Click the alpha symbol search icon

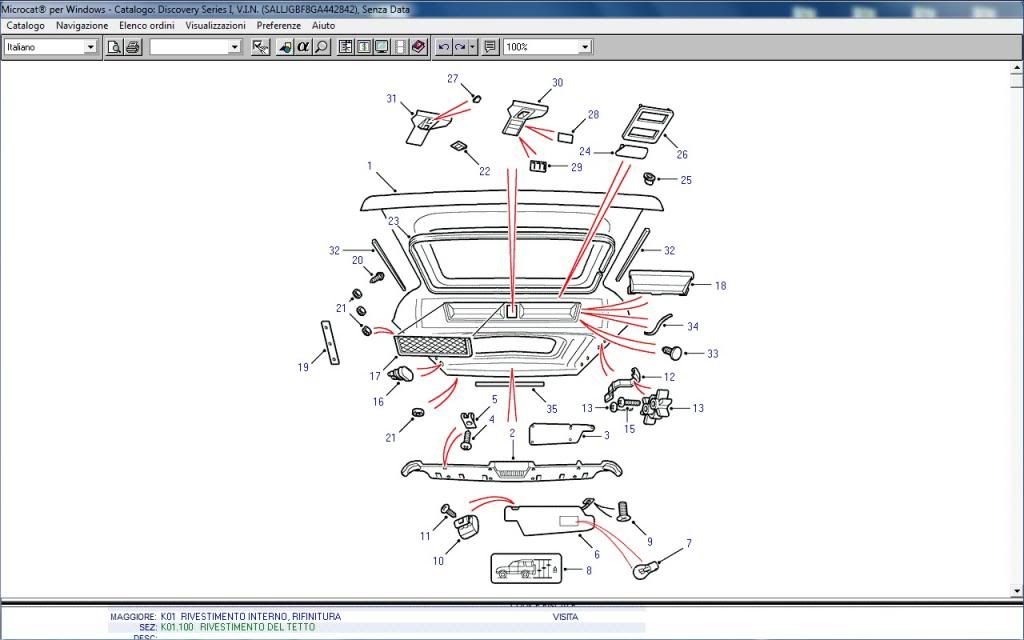click(x=303, y=47)
